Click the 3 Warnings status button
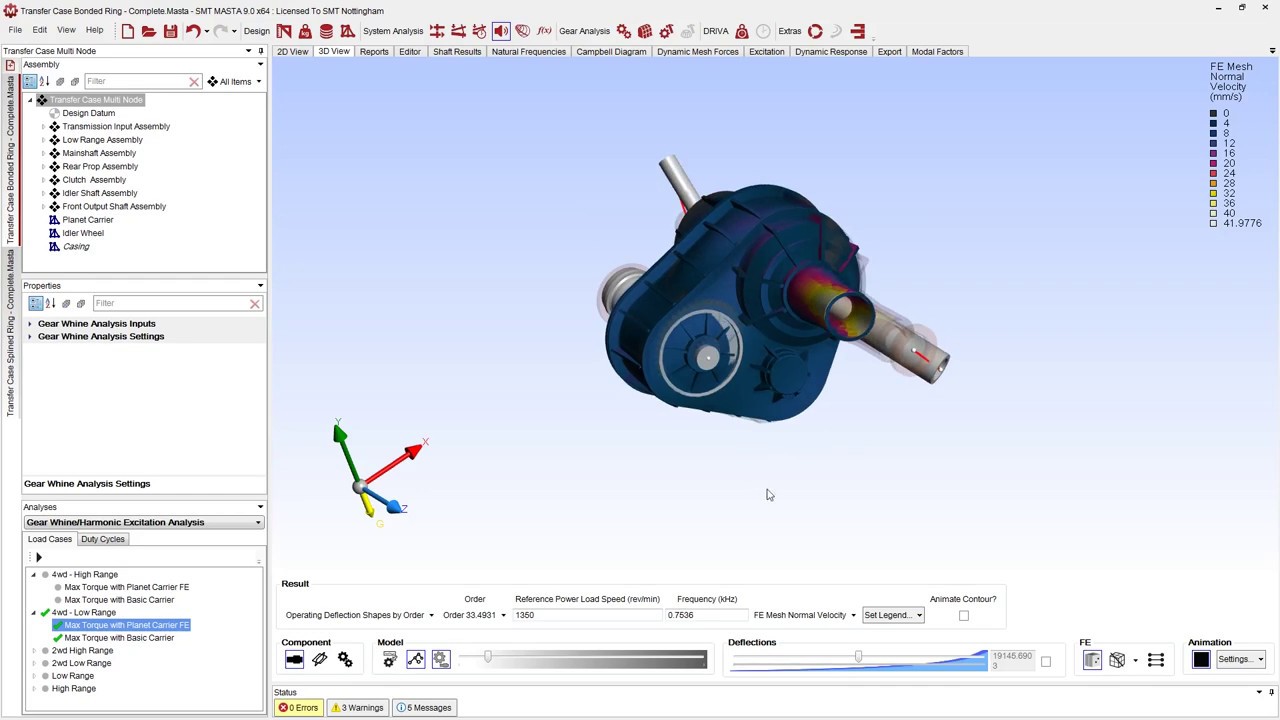1280x720 pixels. click(x=357, y=708)
